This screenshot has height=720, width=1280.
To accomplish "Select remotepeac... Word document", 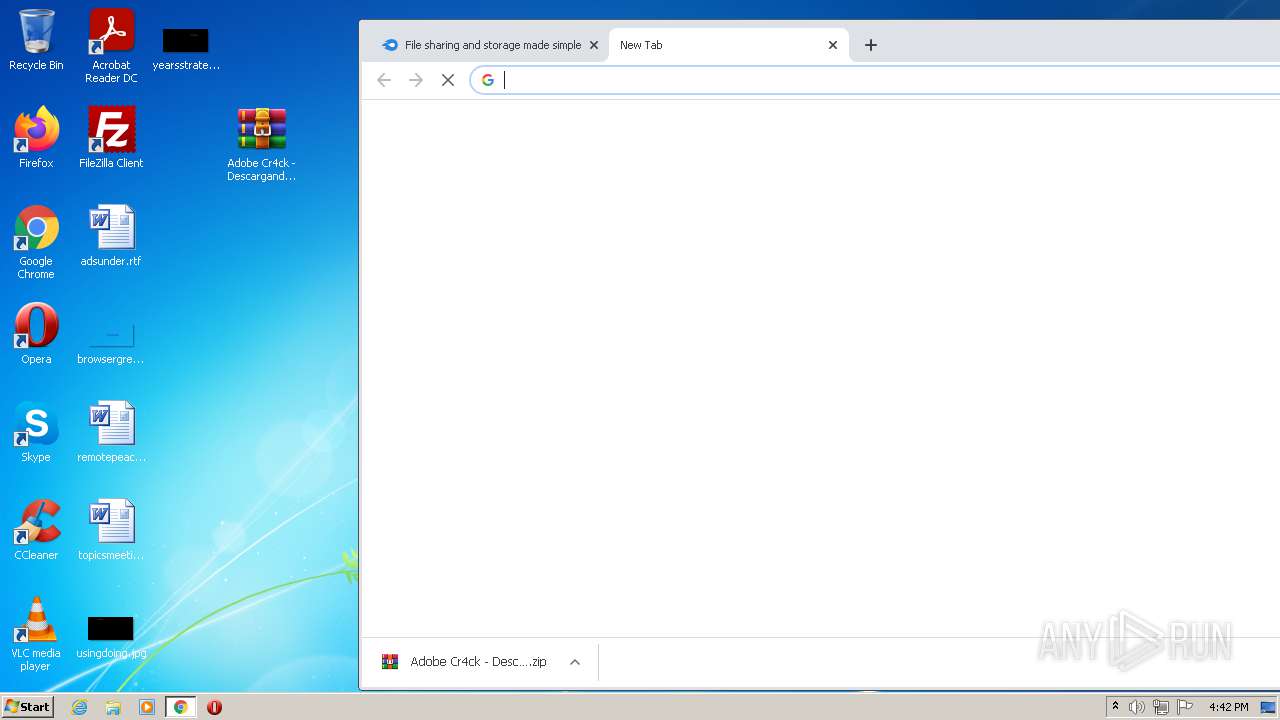I will tap(111, 432).
